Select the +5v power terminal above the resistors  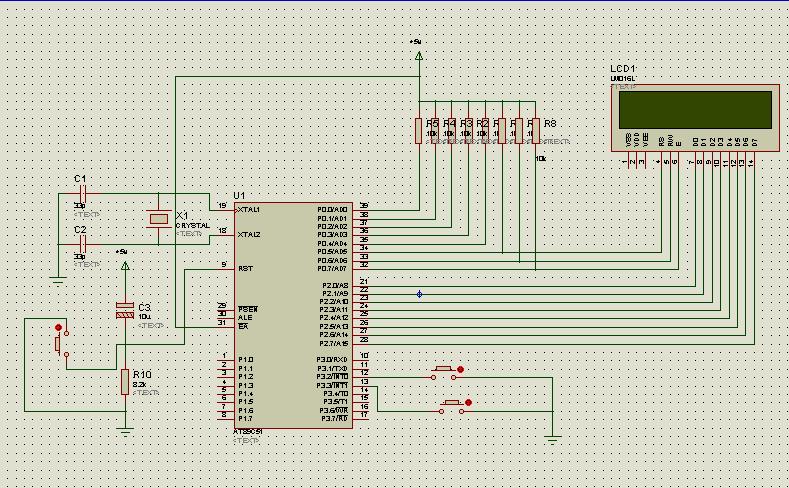pyautogui.click(x=419, y=55)
